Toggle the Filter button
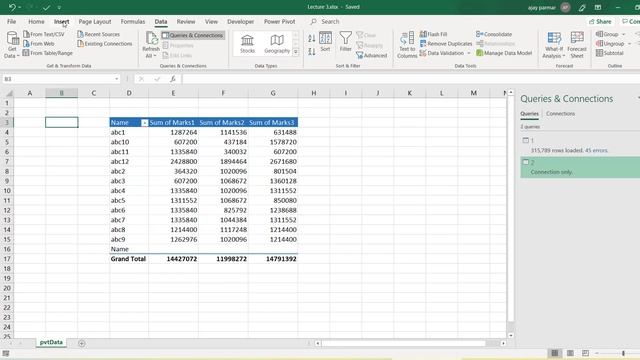Screen dimensions: 640x360 coord(345,42)
